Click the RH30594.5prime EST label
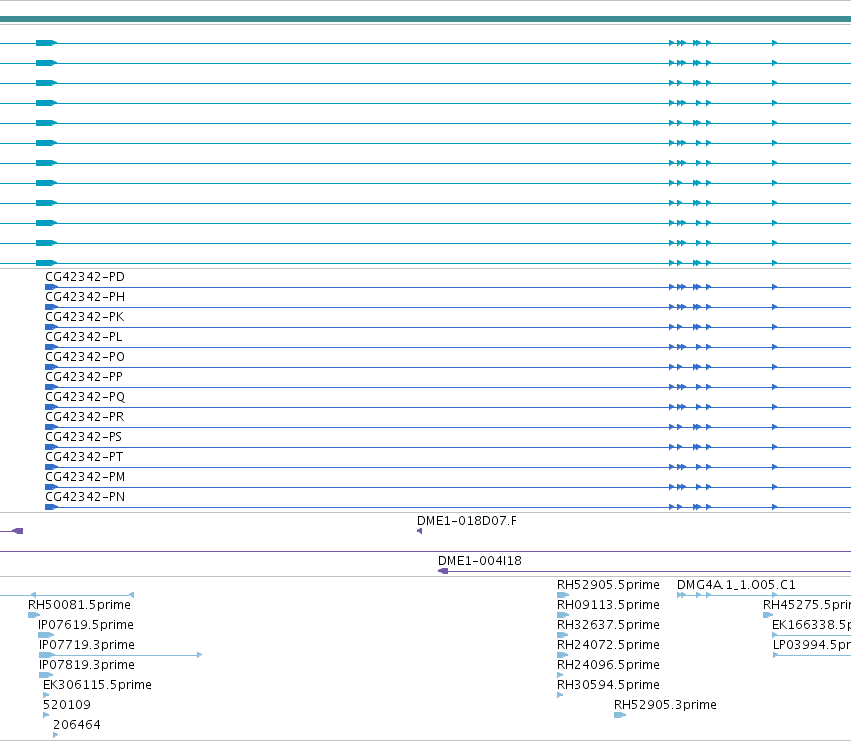 tap(608, 685)
